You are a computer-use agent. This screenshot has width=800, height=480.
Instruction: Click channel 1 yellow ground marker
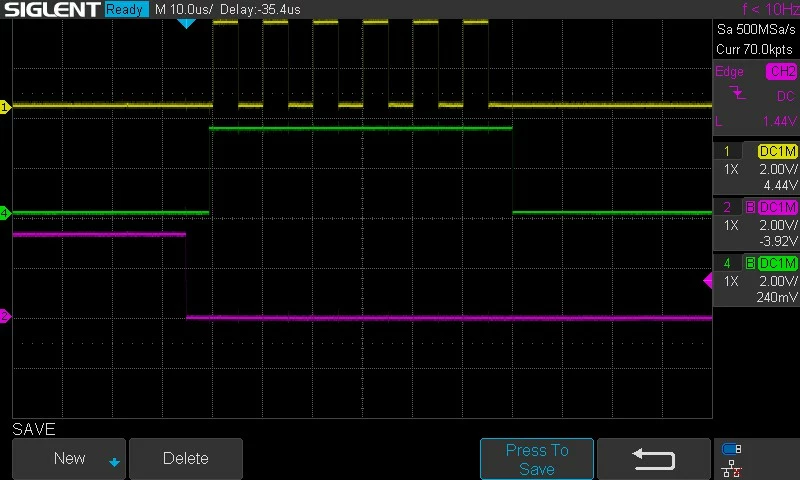tap(5, 107)
